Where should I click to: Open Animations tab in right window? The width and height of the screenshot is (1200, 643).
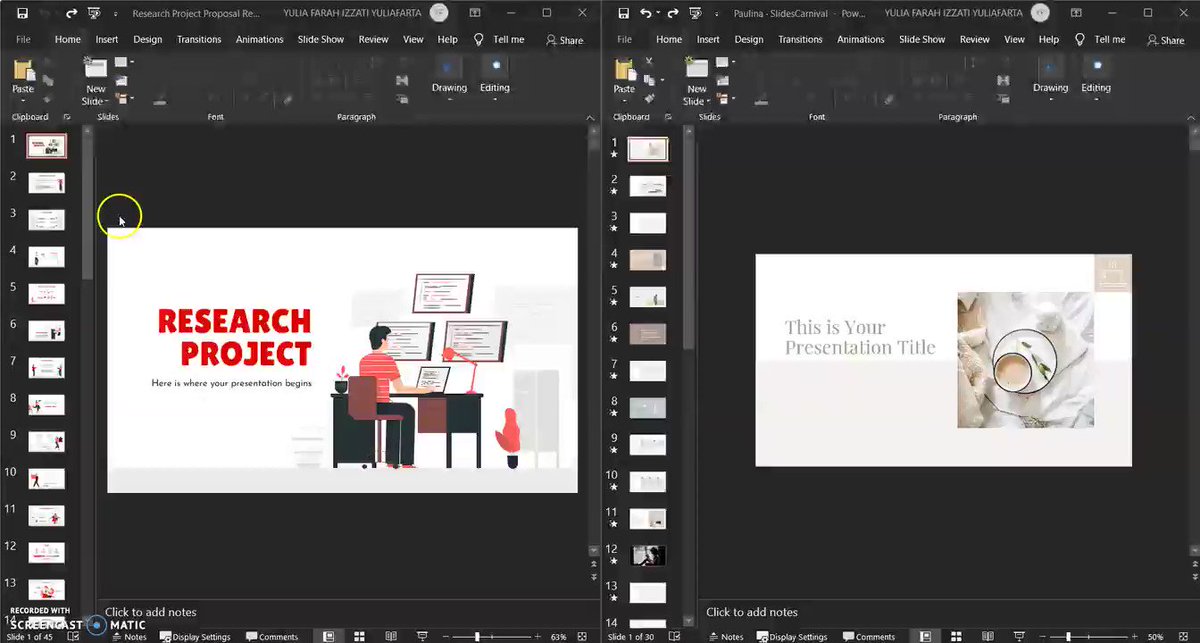861,39
